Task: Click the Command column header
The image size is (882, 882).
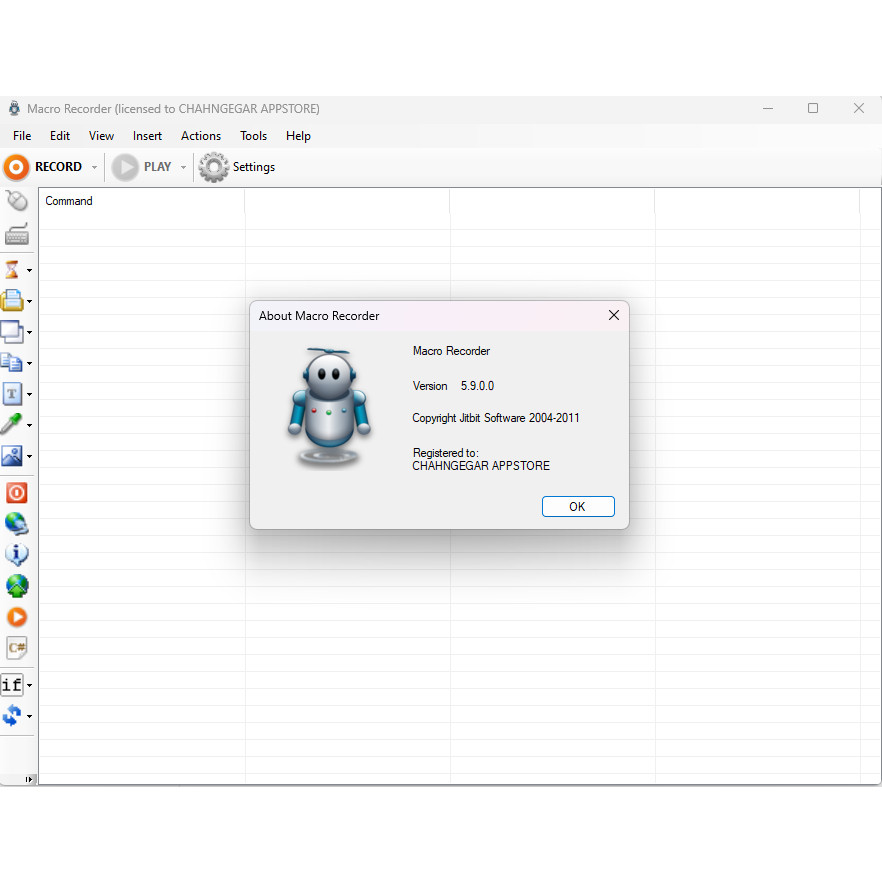Action: point(69,201)
